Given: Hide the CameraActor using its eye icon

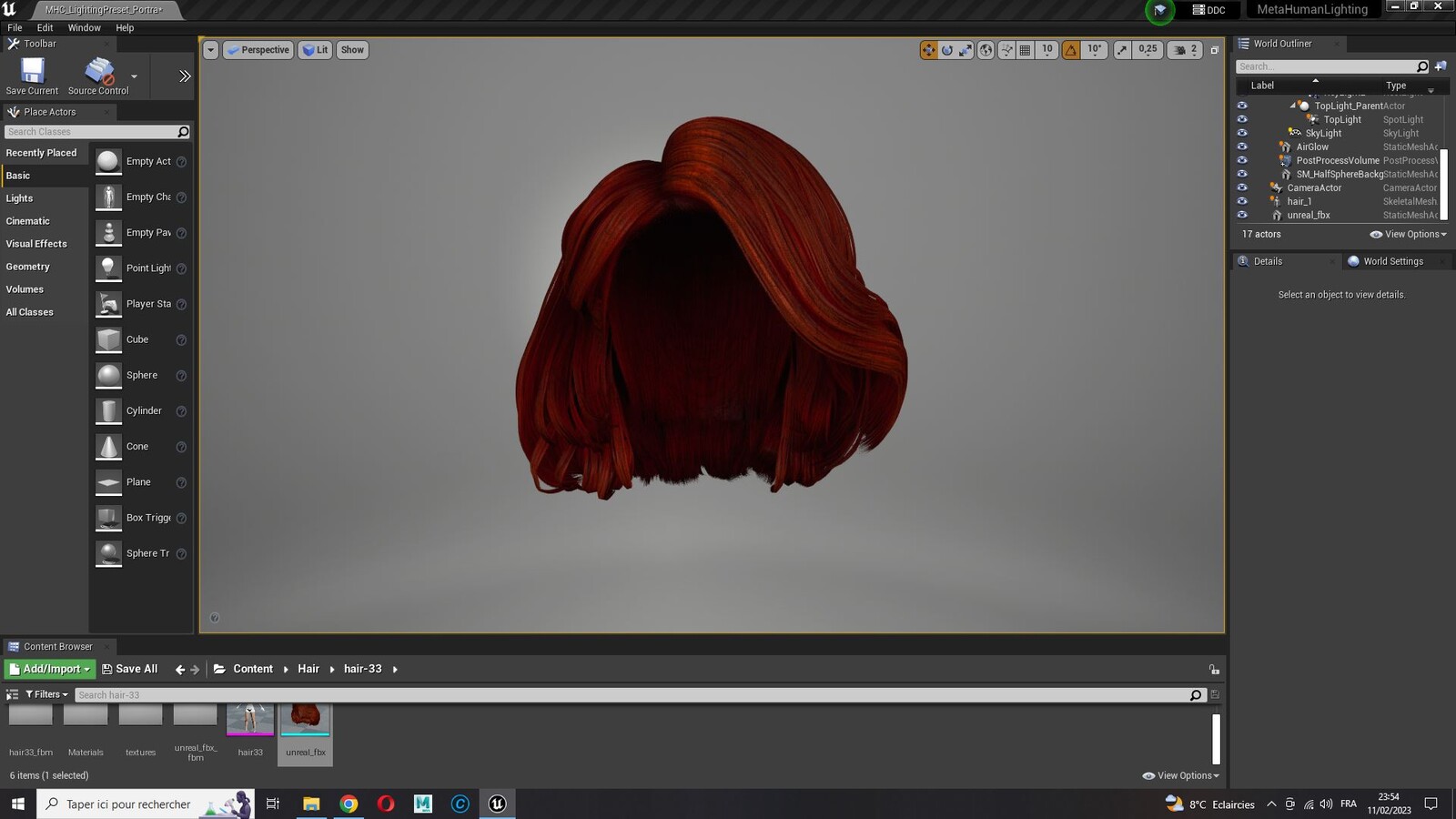Looking at the screenshot, I should [x=1242, y=187].
